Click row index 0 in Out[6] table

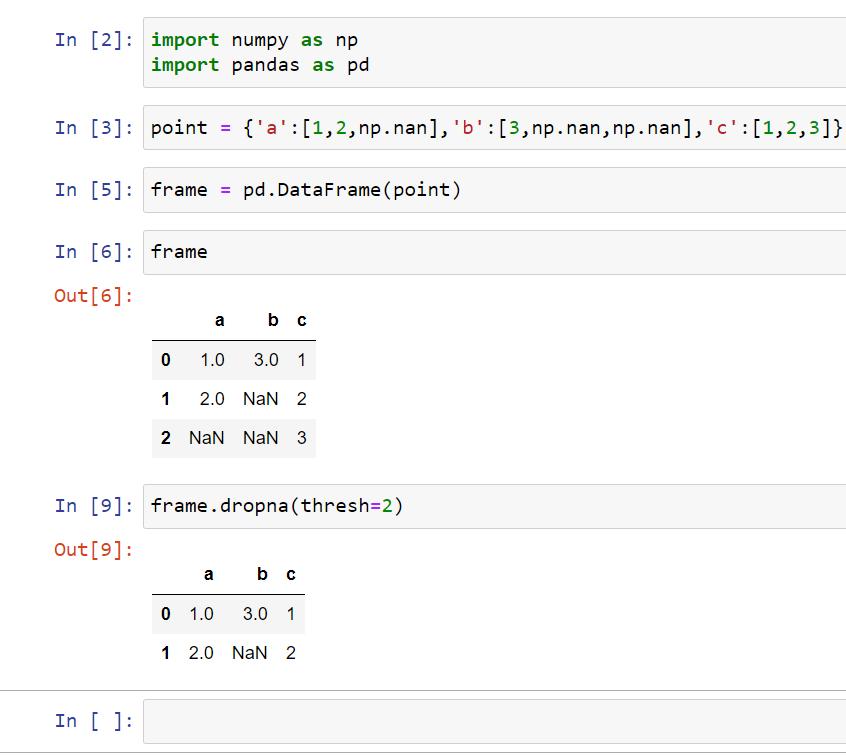tap(166, 360)
